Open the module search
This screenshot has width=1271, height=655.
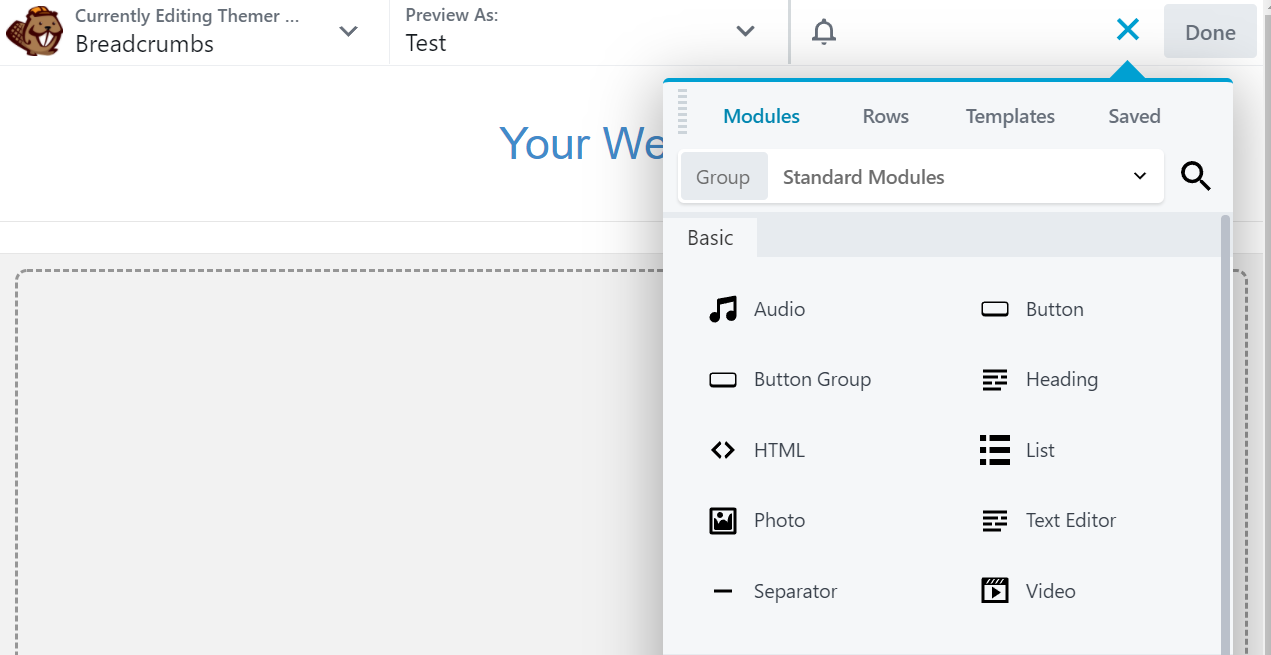[x=1196, y=176]
